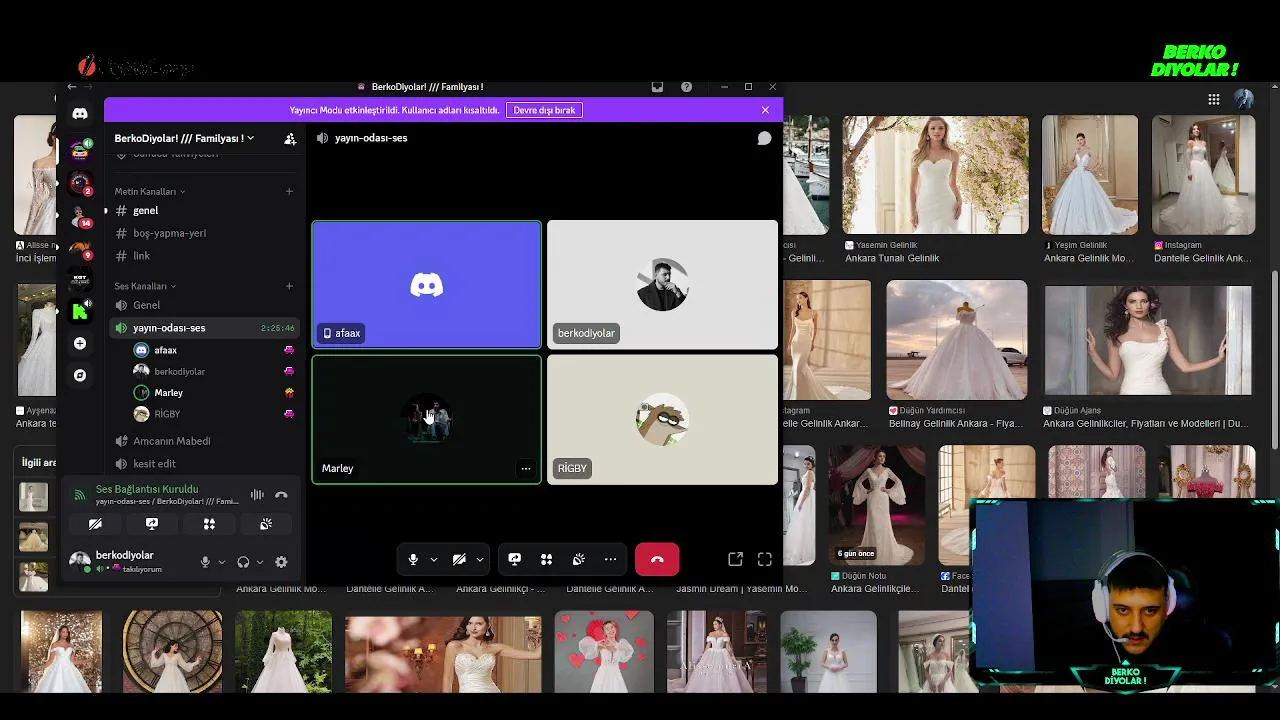Open microphone options arrow in call bar
Image resolution: width=1280 pixels, height=720 pixels.
click(x=433, y=560)
